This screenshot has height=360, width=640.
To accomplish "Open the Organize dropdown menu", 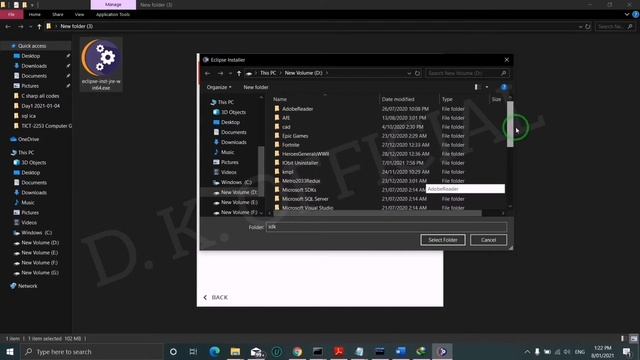I will click(x=219, y=87).
